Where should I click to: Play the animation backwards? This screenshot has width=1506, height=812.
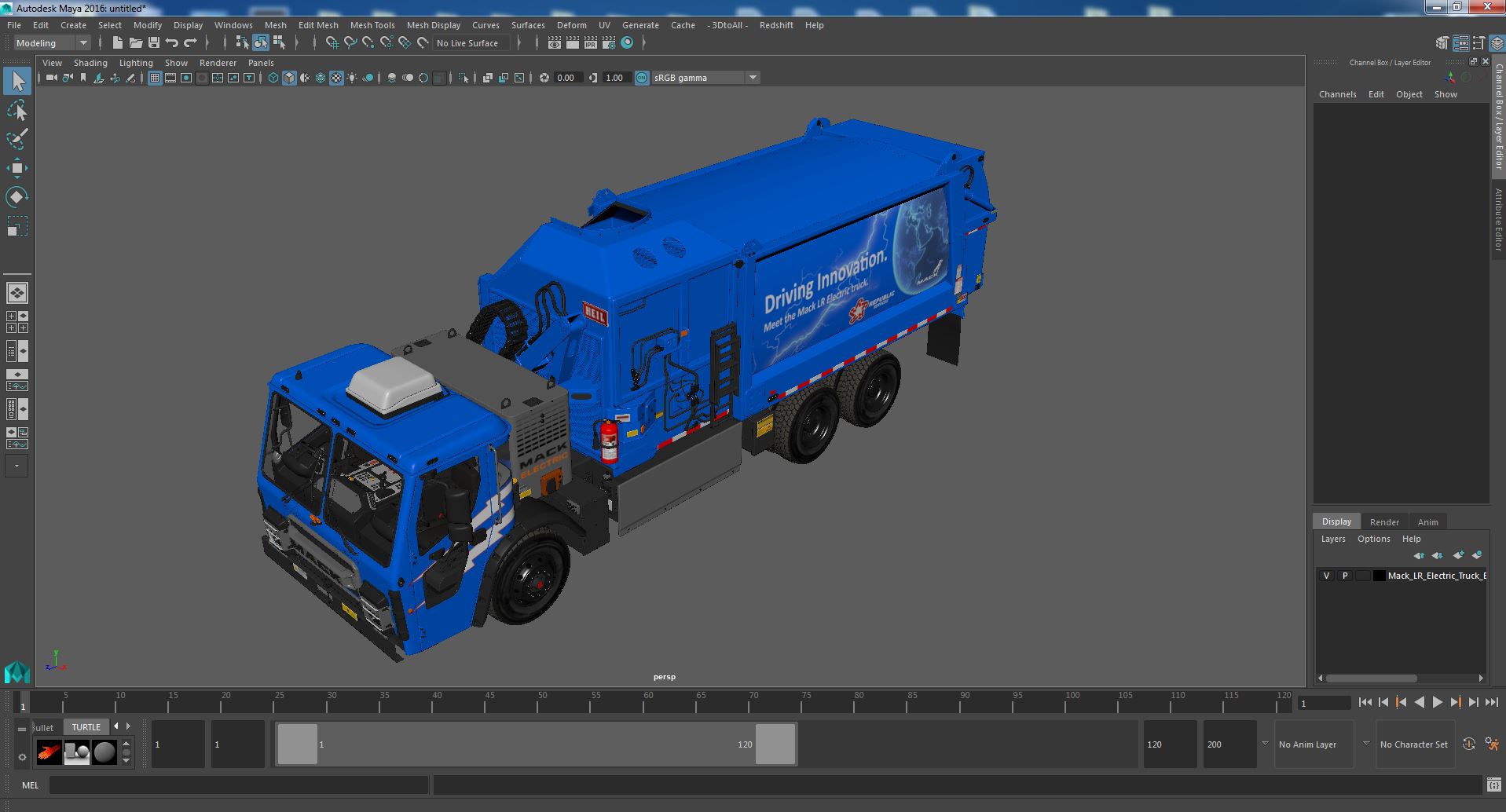tap(1419, 702)
